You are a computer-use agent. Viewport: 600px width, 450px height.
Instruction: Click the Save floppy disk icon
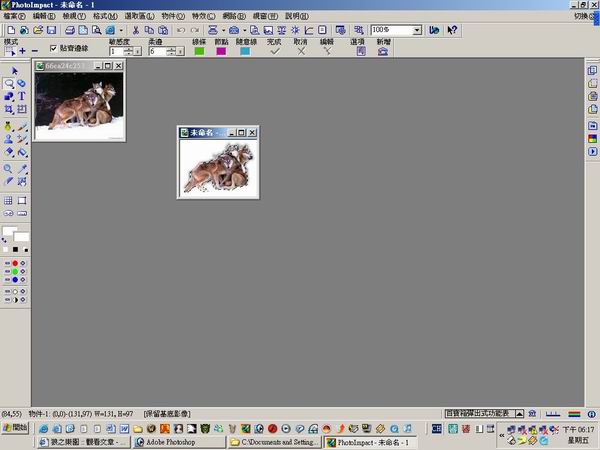pos(51,30)
